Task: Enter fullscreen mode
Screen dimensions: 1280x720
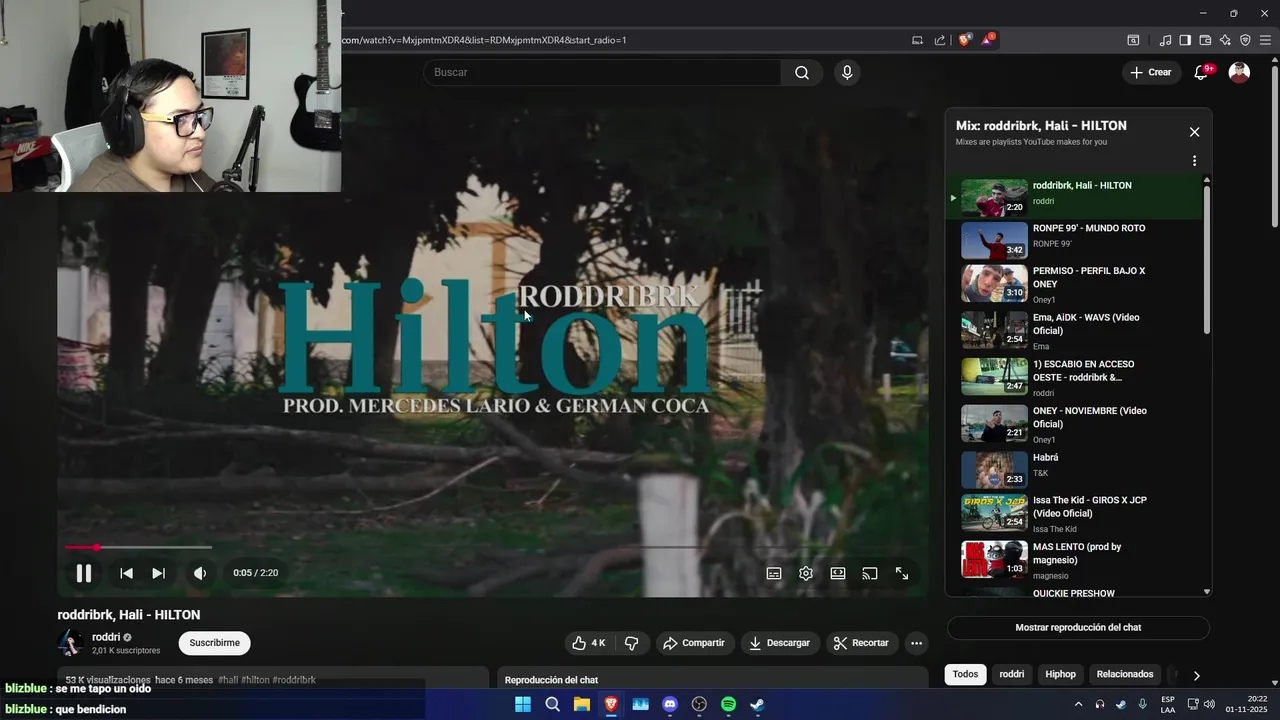Action: click(902, 573)
